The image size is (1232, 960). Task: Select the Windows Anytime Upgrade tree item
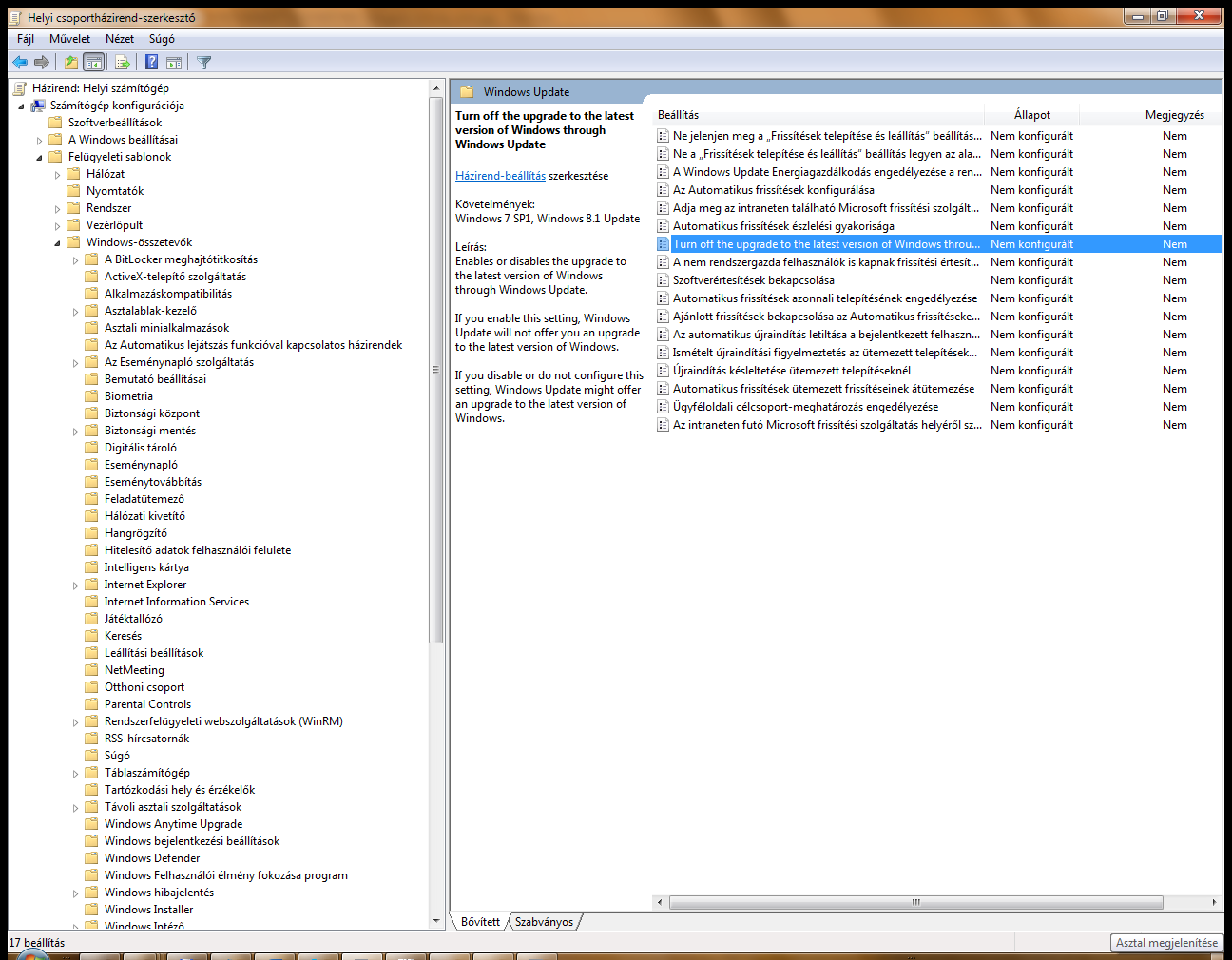pos(173,824)
